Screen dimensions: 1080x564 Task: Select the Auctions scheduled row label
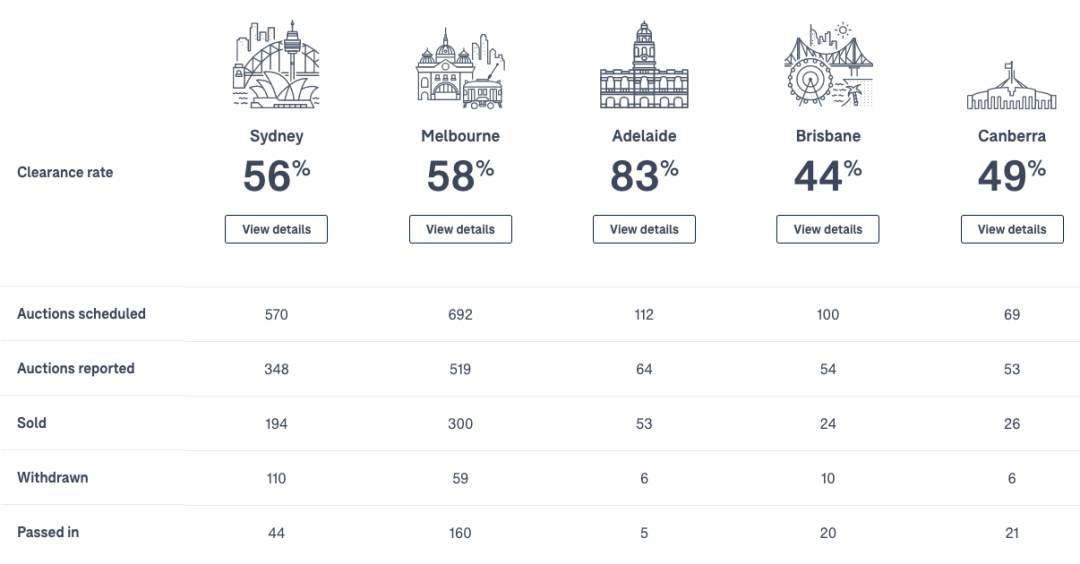pyautogui.click(x=81, y=314)
